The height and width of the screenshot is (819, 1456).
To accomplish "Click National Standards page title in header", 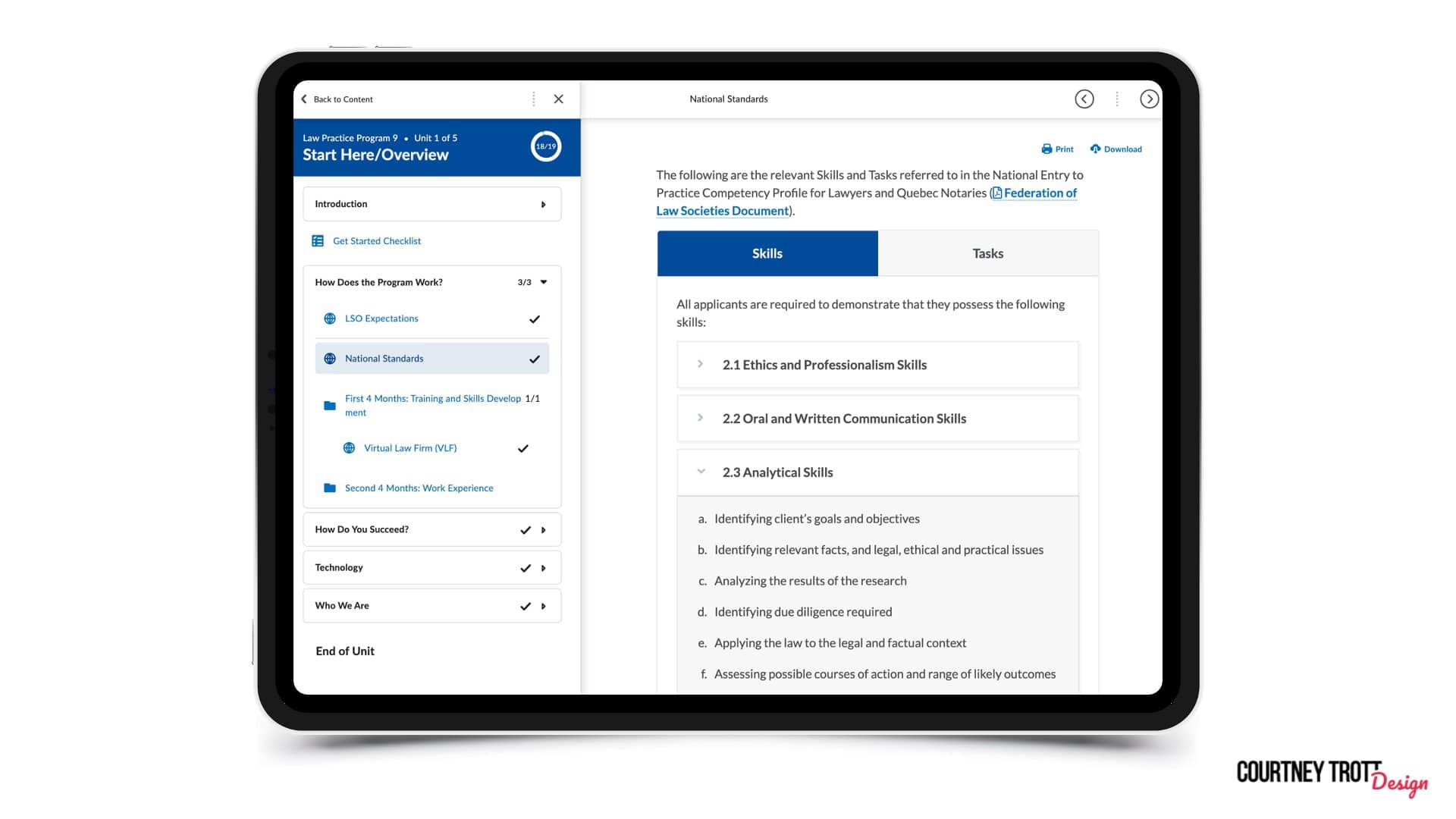I will 729,99.
